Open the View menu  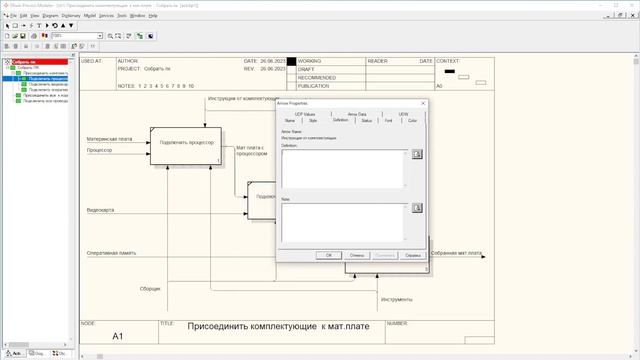(x=35, y=16)
